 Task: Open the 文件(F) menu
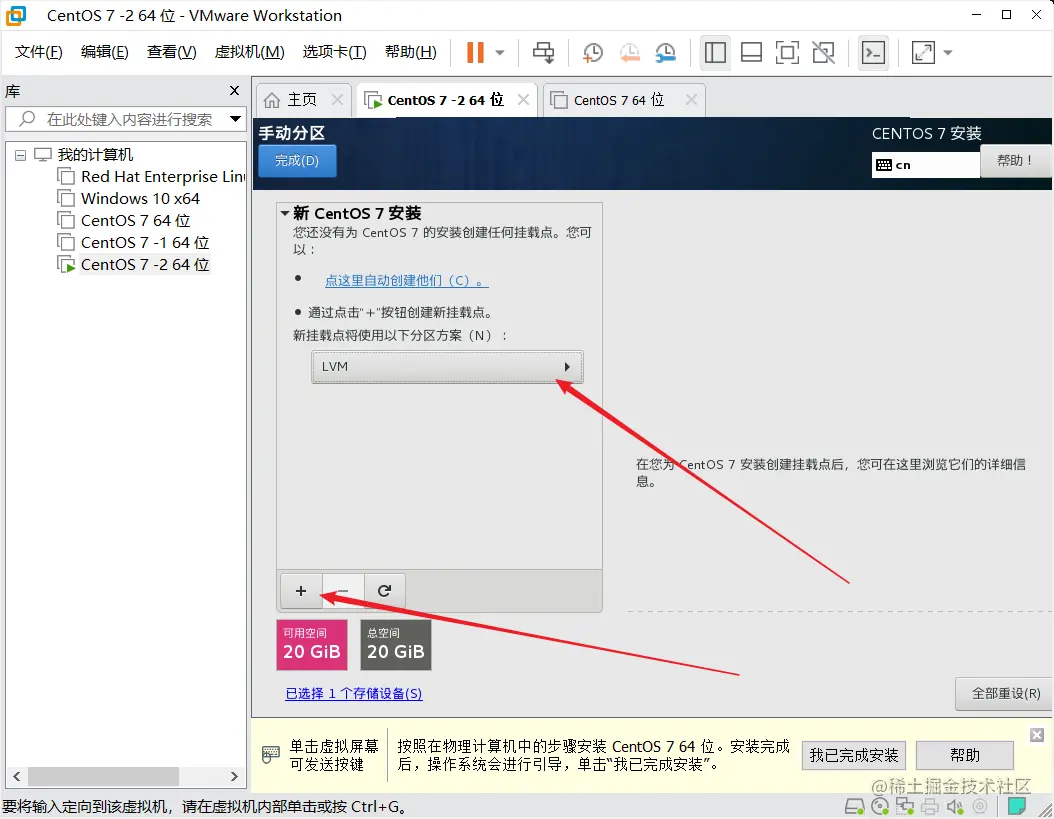[38, 52]
